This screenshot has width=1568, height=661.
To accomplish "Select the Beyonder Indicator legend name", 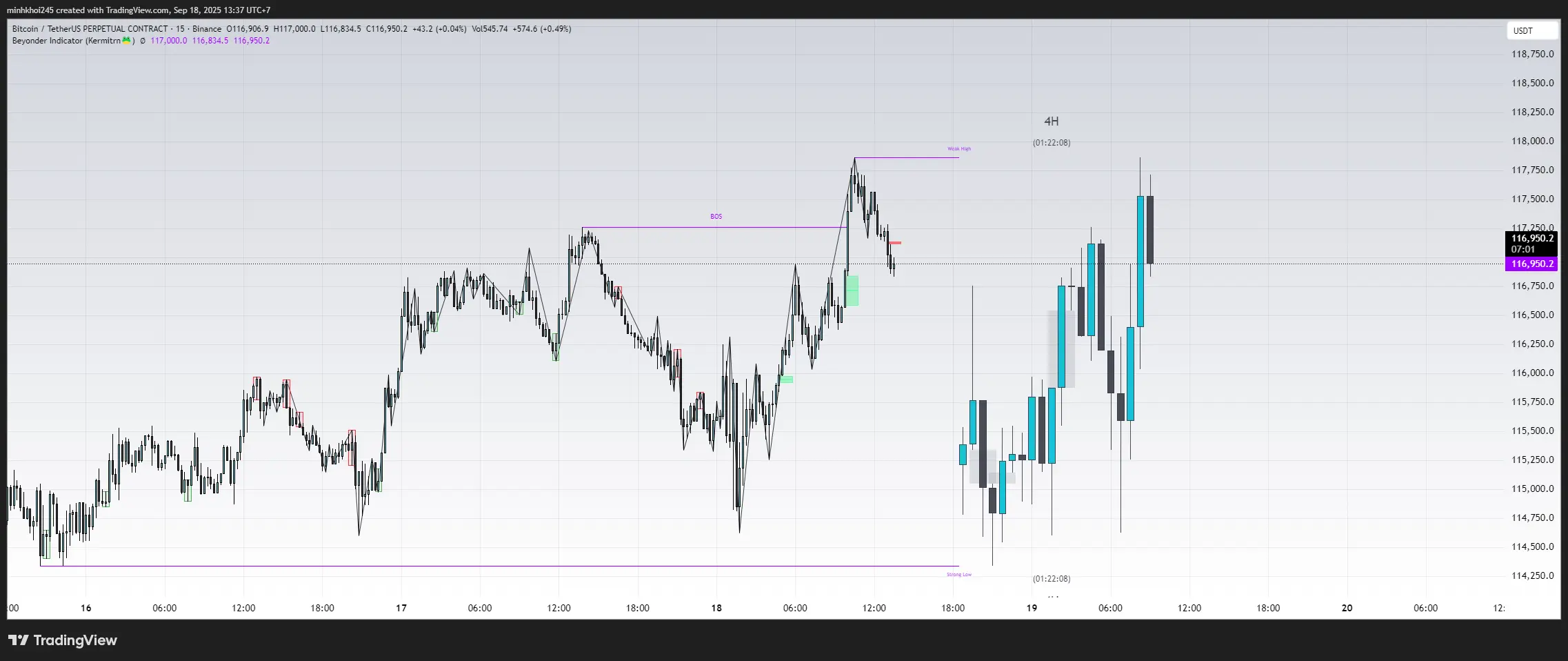I will pos(66,41).
